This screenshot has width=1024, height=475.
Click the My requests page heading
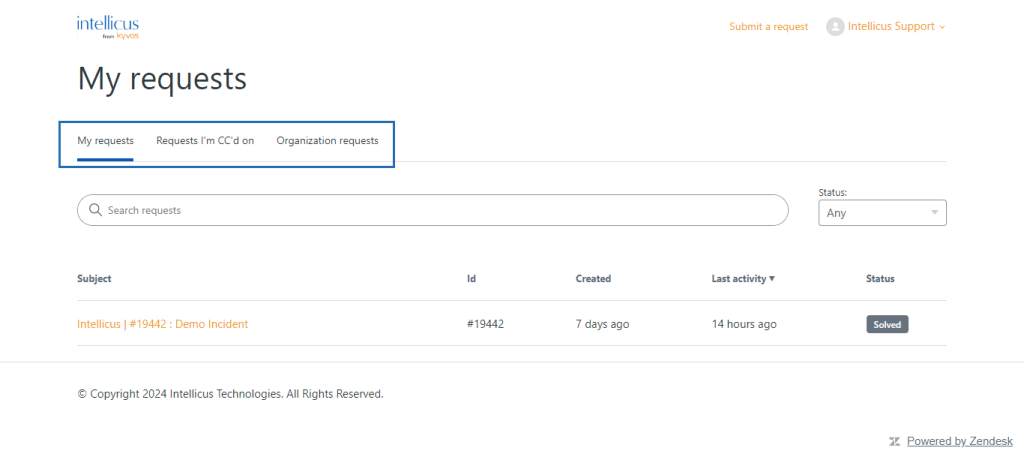pyautogui.click(x=162, y=80)
